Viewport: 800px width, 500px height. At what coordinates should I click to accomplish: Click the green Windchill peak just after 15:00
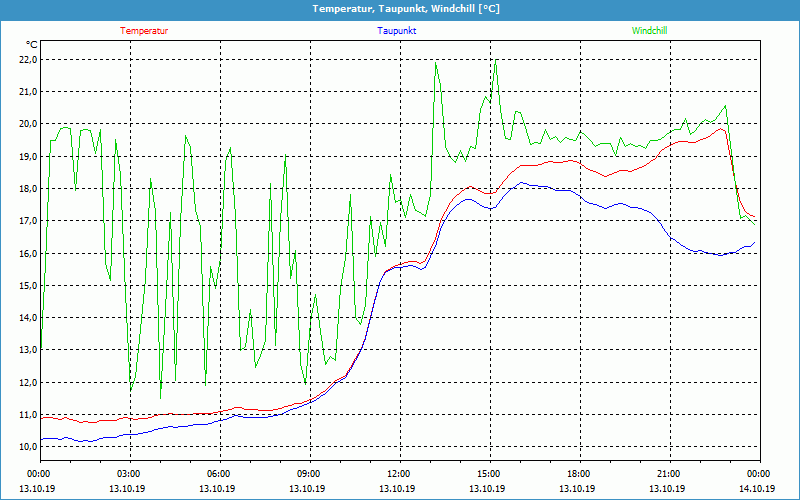click(x=495, y=65)
